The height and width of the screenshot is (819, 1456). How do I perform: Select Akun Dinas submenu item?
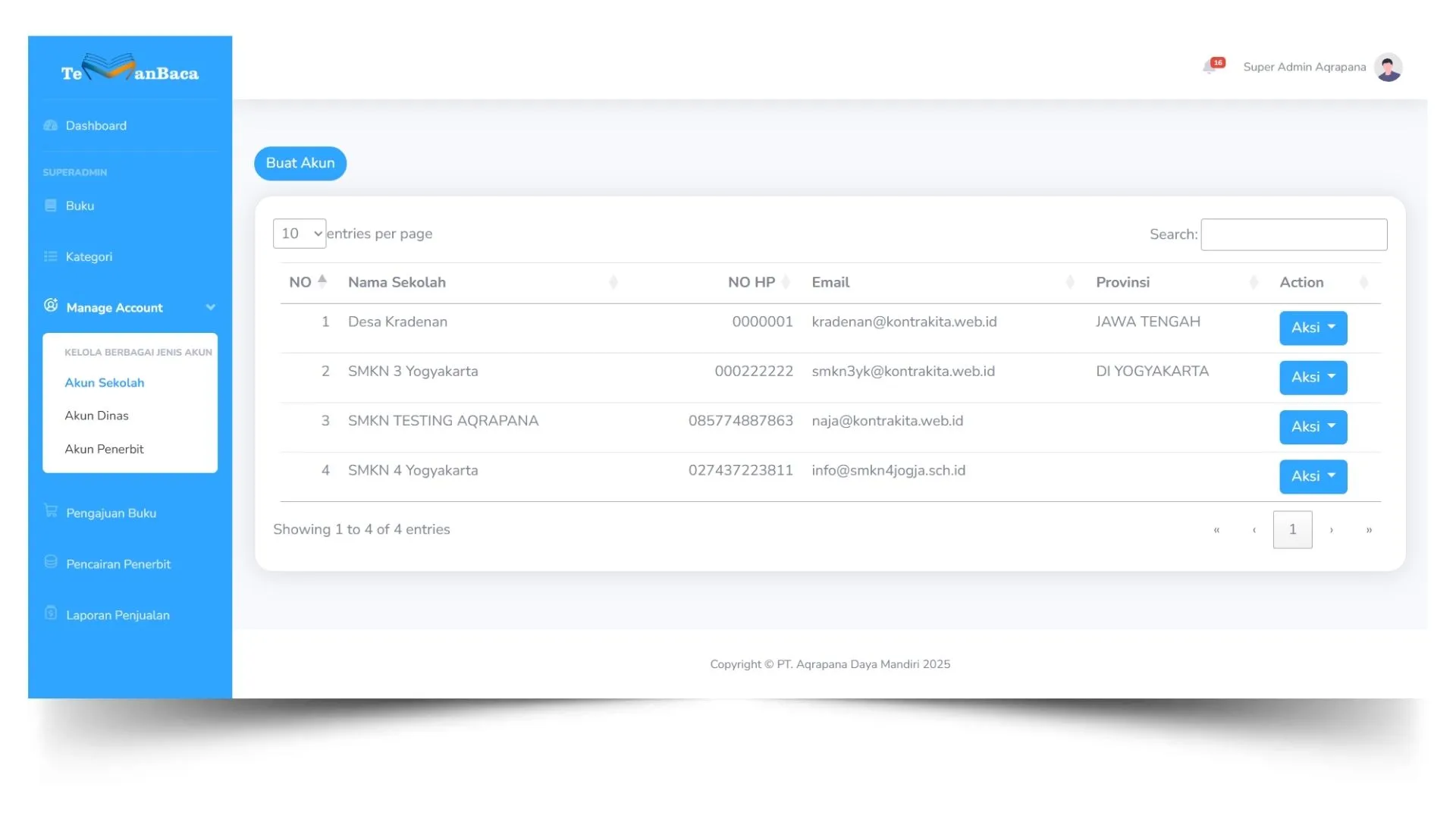[x=96, y=416]
